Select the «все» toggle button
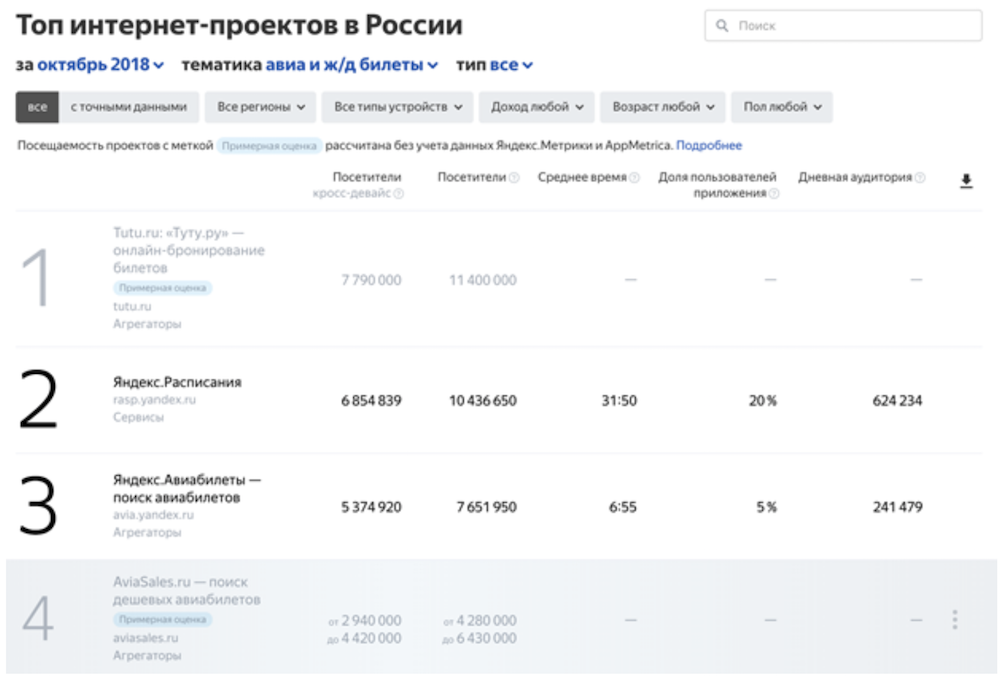1000x677 pixels. [37, 107]
